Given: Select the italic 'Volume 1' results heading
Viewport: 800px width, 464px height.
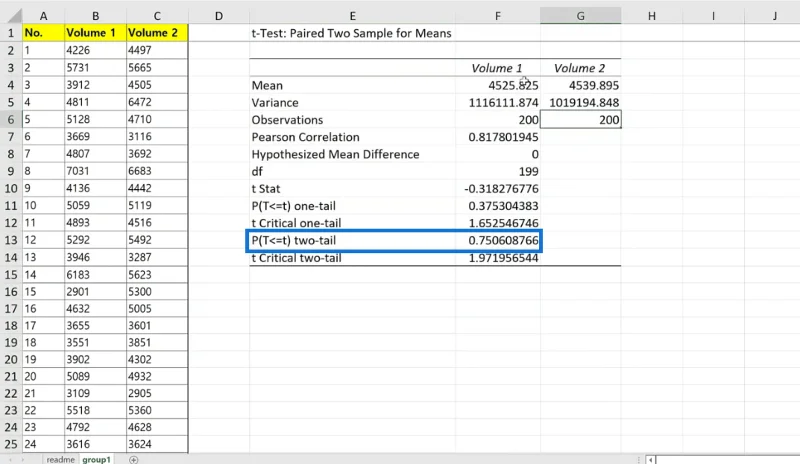Looking at the screenshot, I should coord(496,68).
